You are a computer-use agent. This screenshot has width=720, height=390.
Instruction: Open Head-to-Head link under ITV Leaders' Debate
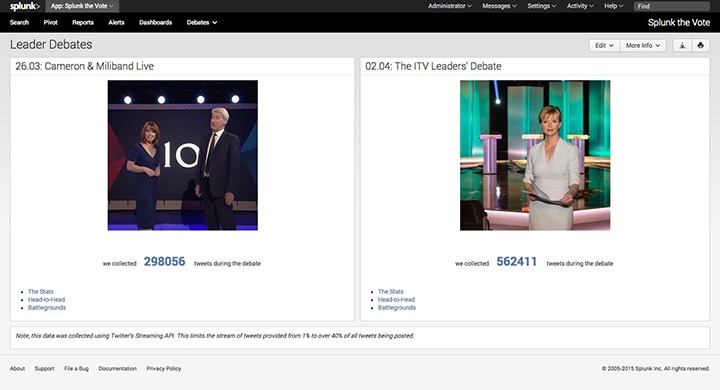[x=396, y=300]
